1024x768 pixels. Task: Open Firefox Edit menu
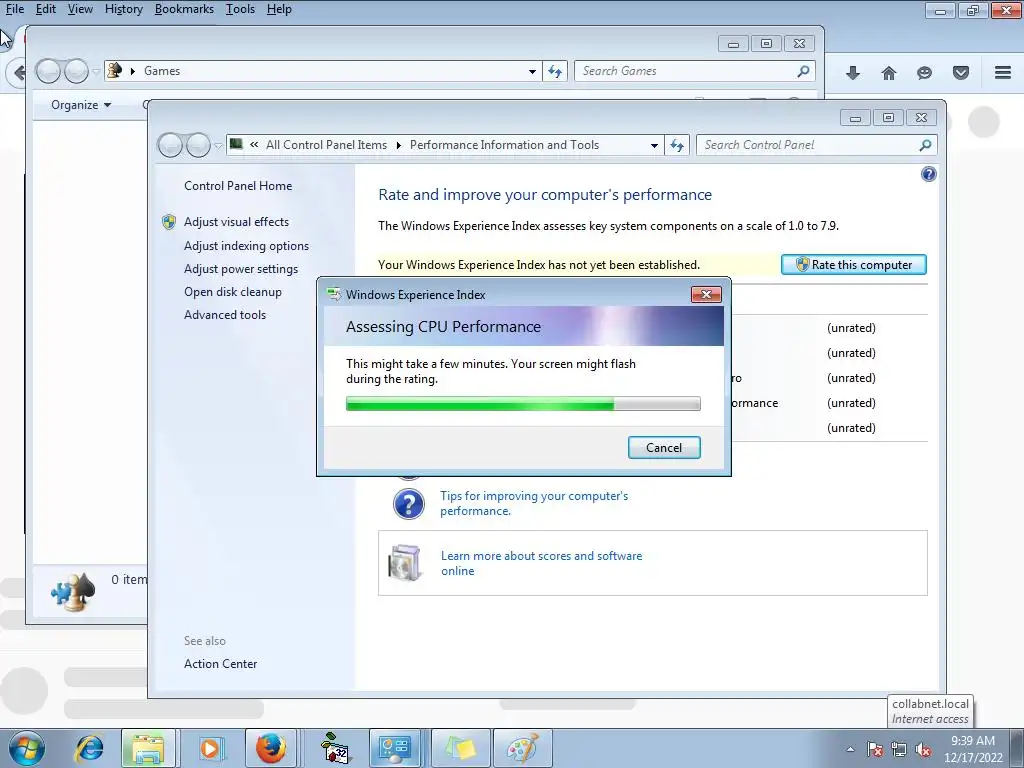point(46,9)
